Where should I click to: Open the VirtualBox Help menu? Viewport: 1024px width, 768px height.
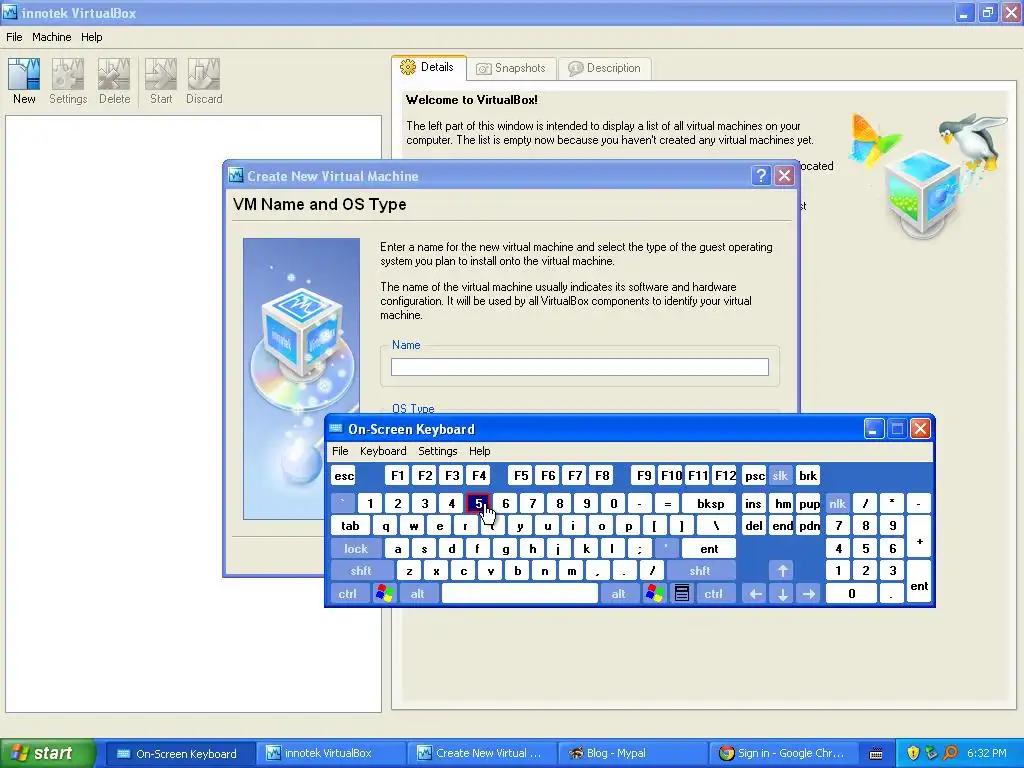pyautogui.click(x=91, y=37)
